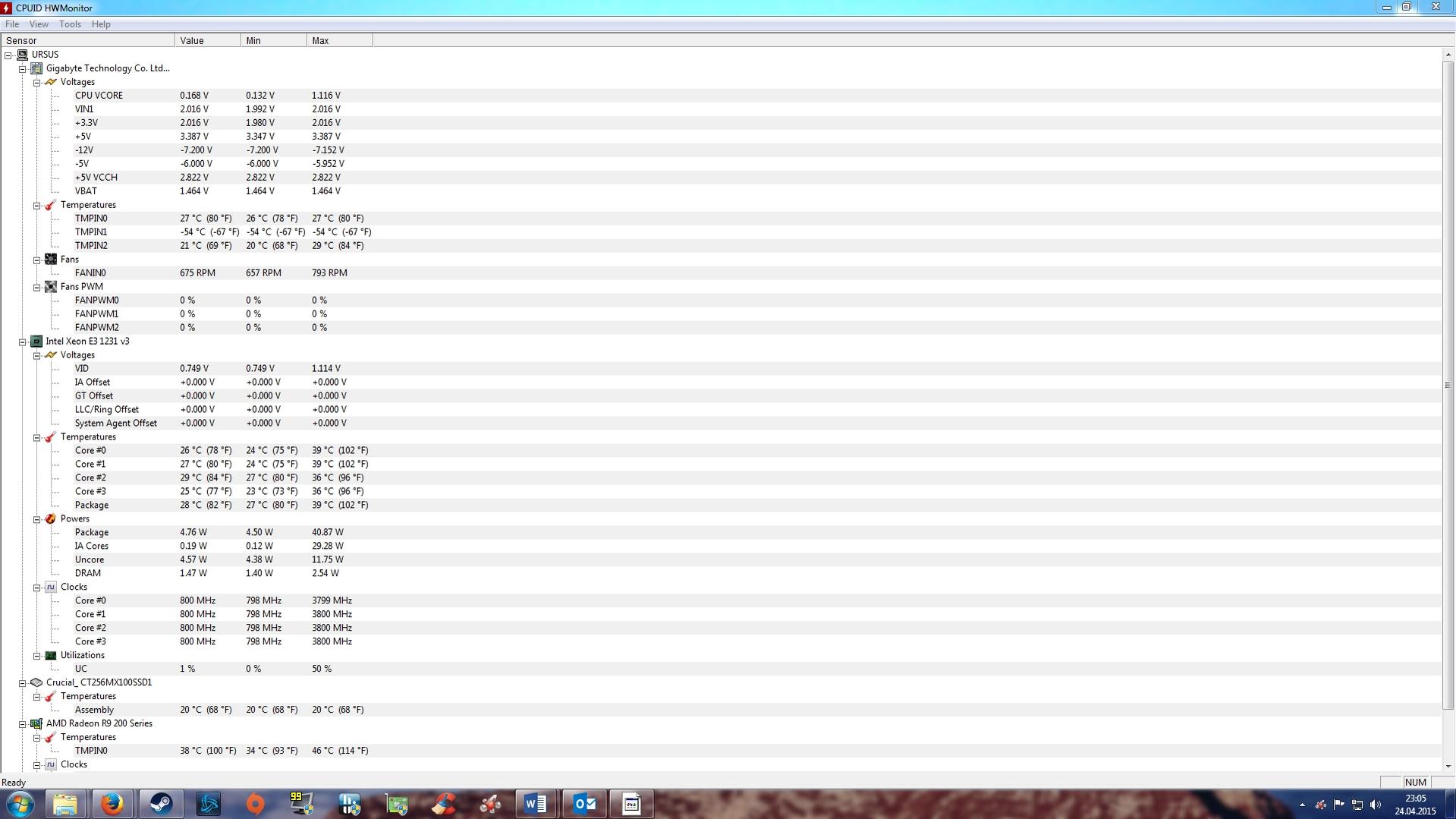
Task: Open the Windows Start menu
Action: 20,804
